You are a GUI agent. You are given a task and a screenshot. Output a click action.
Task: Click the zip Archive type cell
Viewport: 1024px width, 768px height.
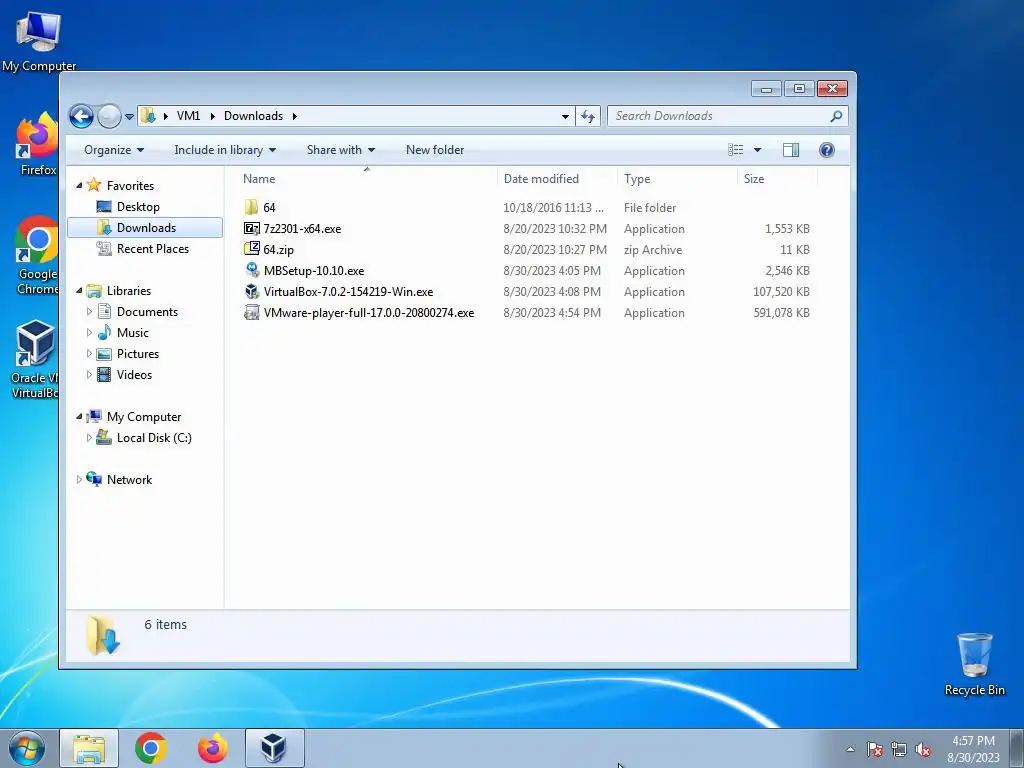pos(653,250)
